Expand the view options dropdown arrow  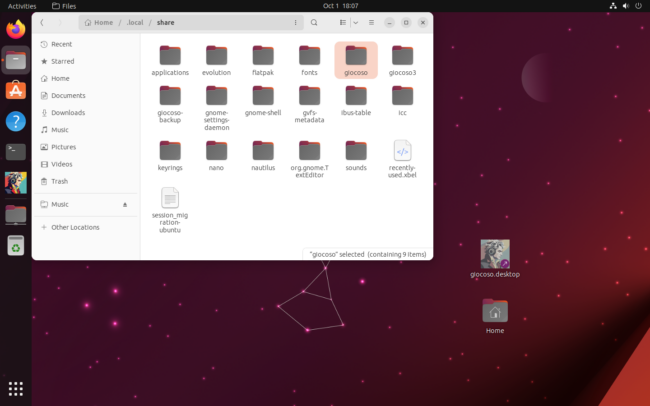tap(355, 22)
